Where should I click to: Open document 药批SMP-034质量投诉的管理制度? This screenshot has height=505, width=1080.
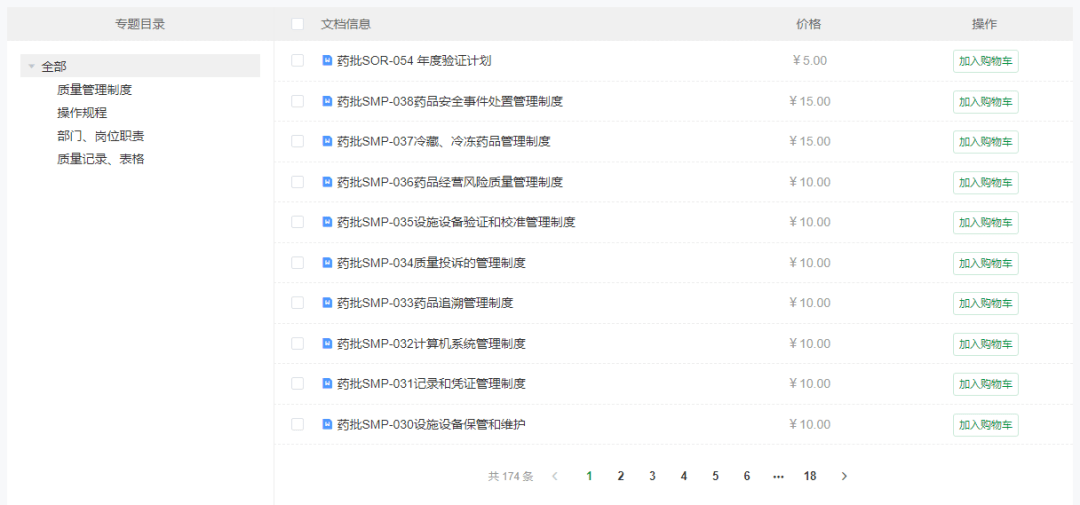click(432, 262)
